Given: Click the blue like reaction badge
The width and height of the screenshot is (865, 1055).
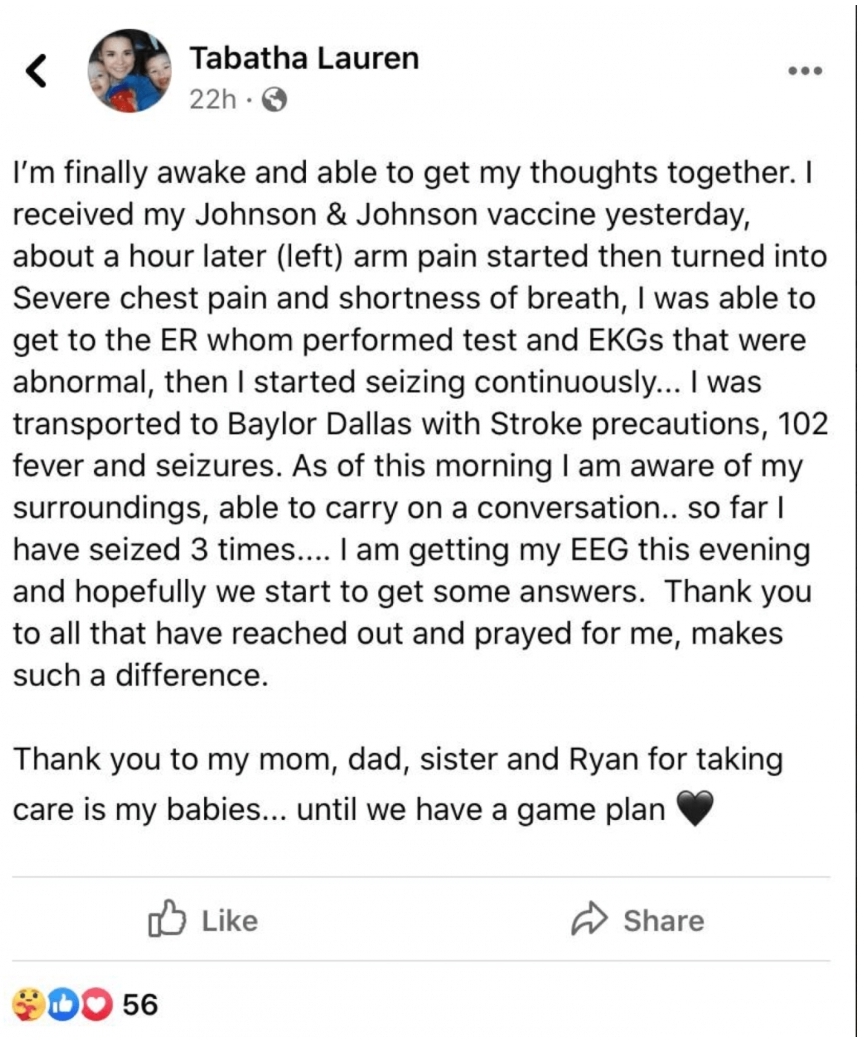Looking at the screenshot, I should pos(64,1003).
